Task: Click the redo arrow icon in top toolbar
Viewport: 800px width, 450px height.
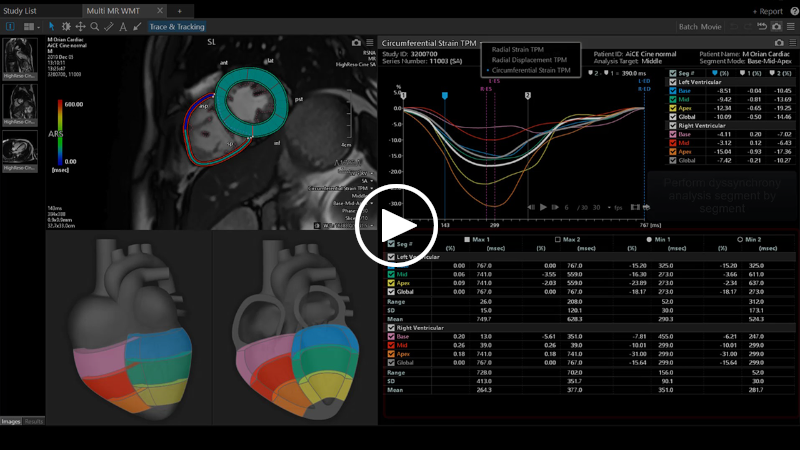Action: click(748, 27)
